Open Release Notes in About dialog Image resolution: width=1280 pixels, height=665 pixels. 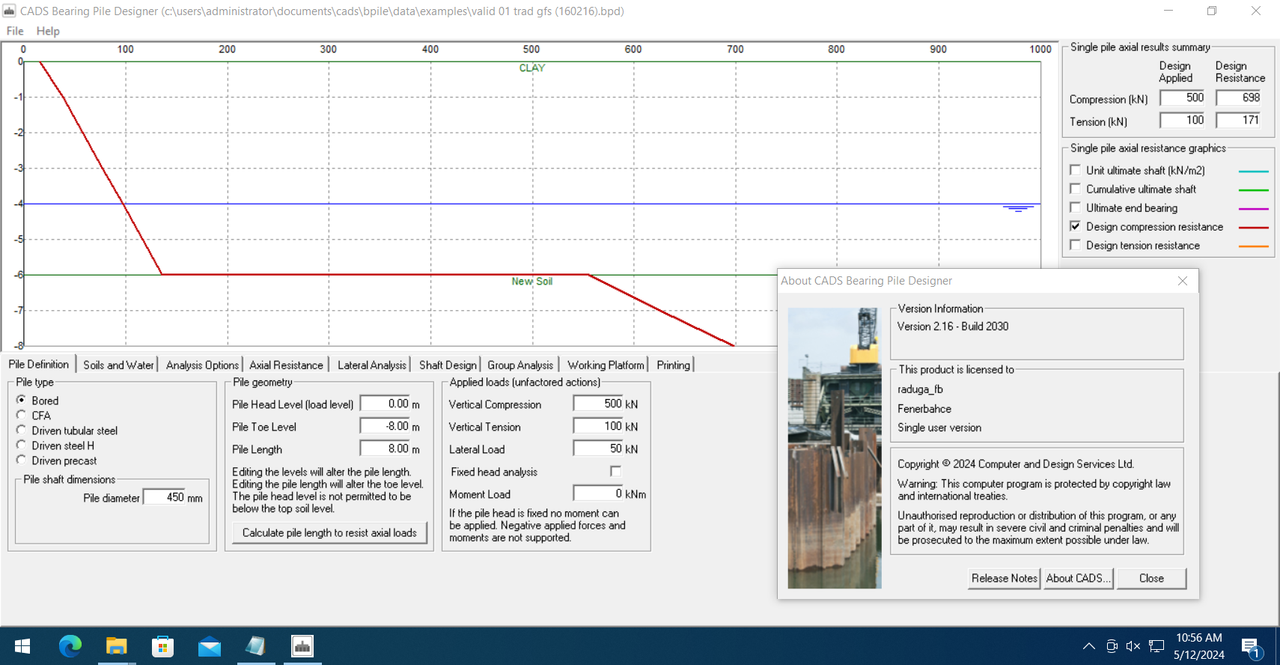[1004, 578]
